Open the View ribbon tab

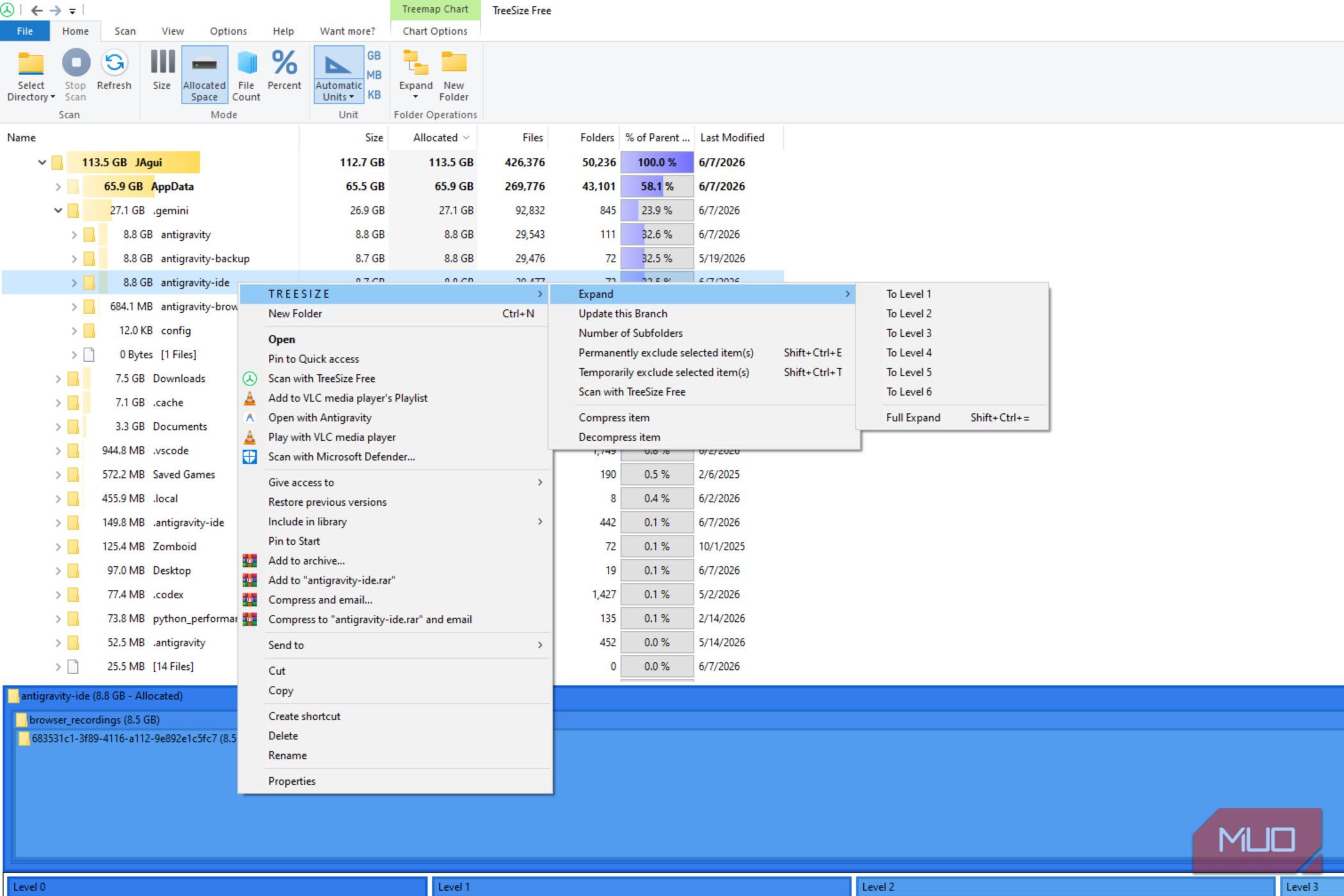coord(172,31)
